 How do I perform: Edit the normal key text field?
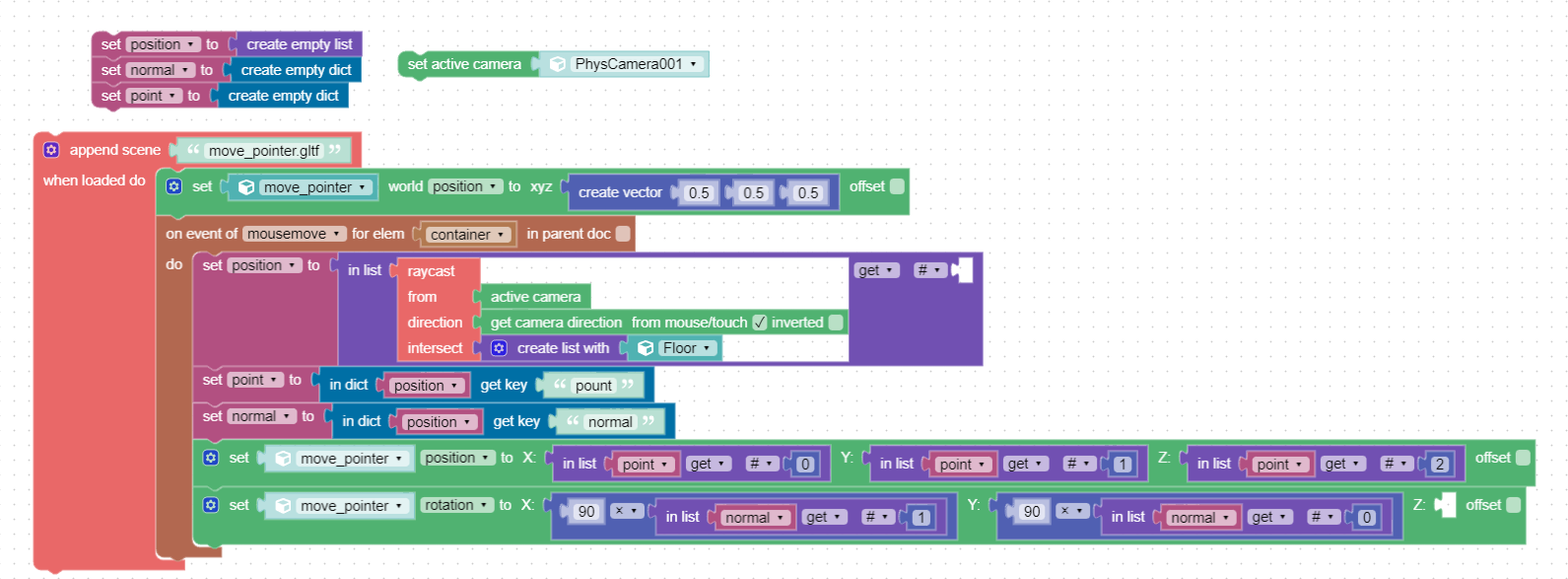610,422
